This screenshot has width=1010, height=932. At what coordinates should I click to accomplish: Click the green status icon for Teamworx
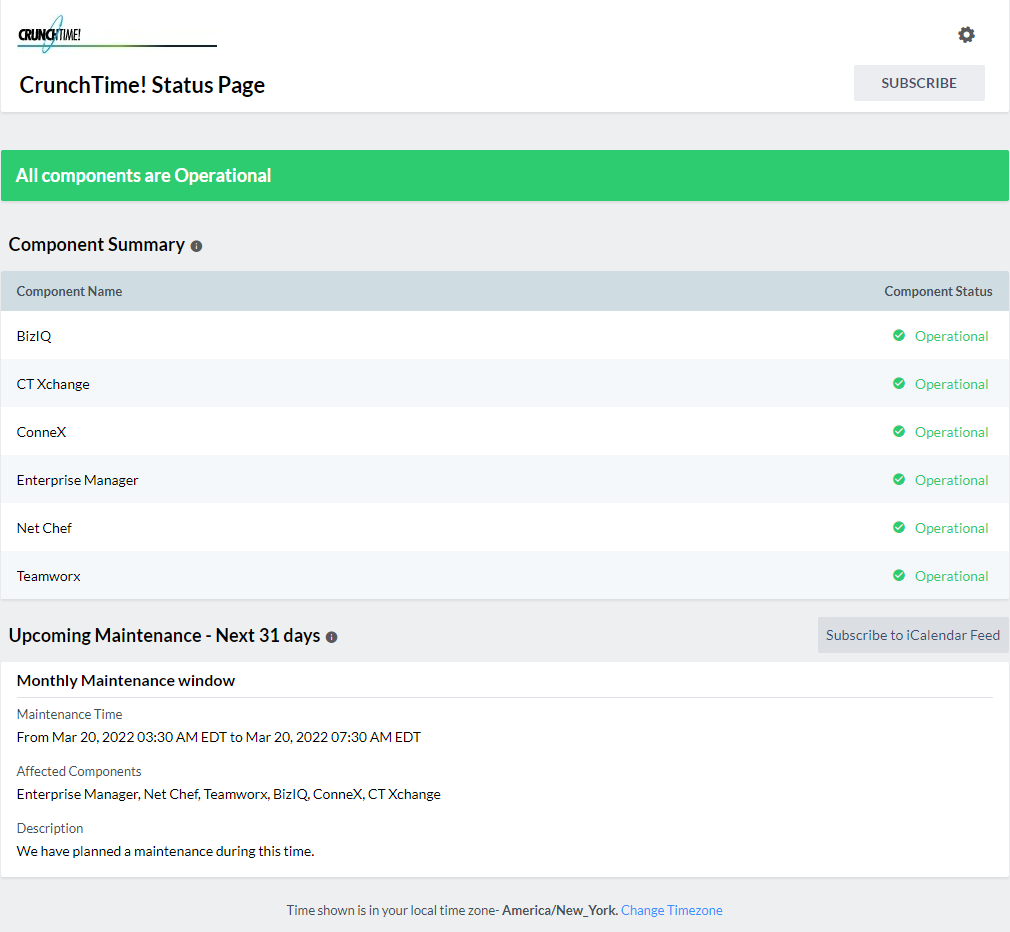(898, 576)
